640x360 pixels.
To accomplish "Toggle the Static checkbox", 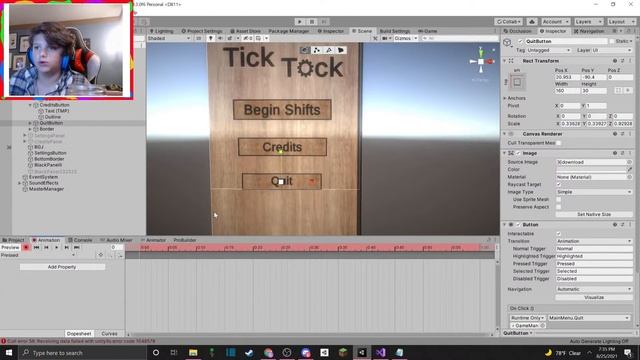I will click(x=611, y=41).
